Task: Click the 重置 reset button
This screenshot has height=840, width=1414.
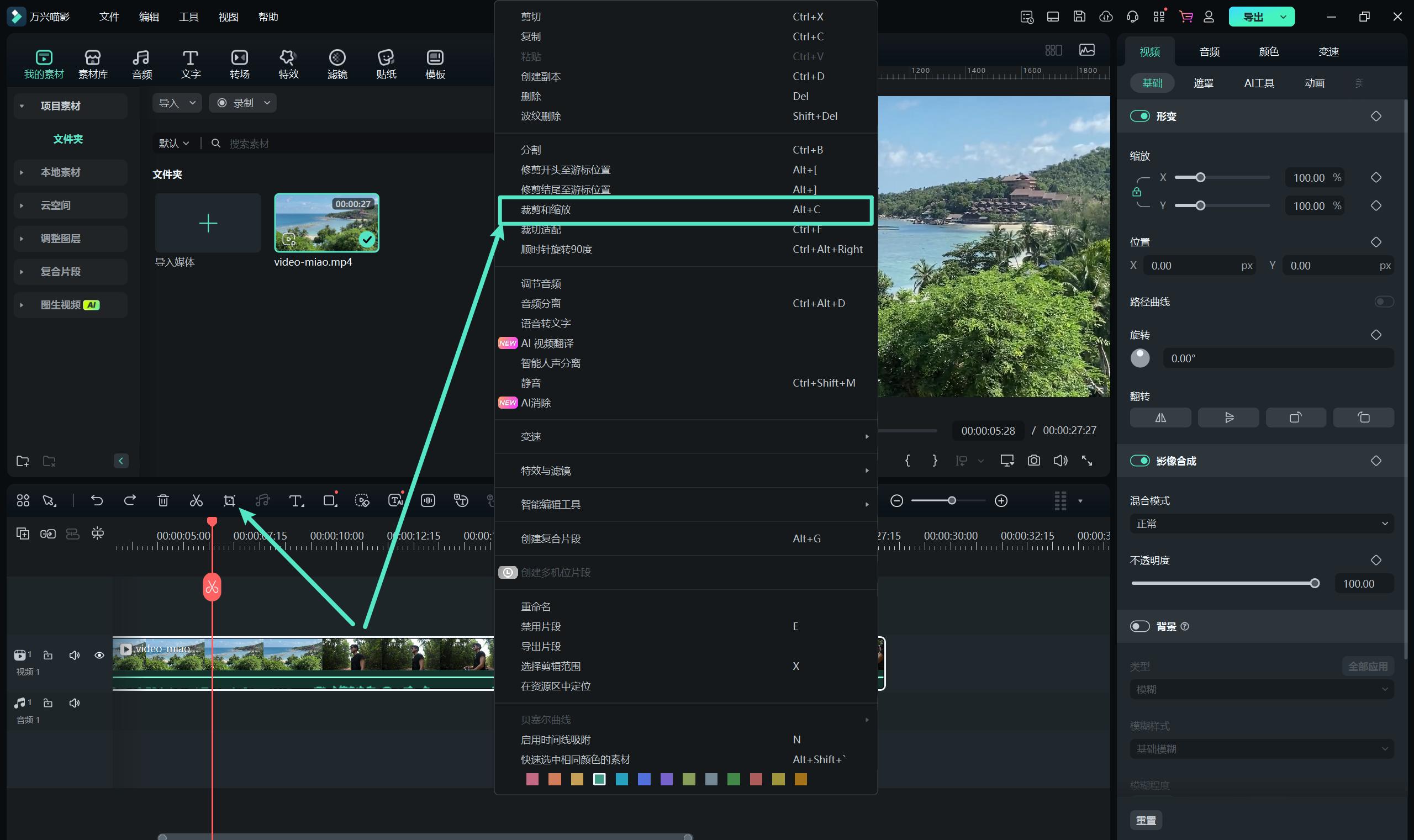Action: tap(1146, 820)
